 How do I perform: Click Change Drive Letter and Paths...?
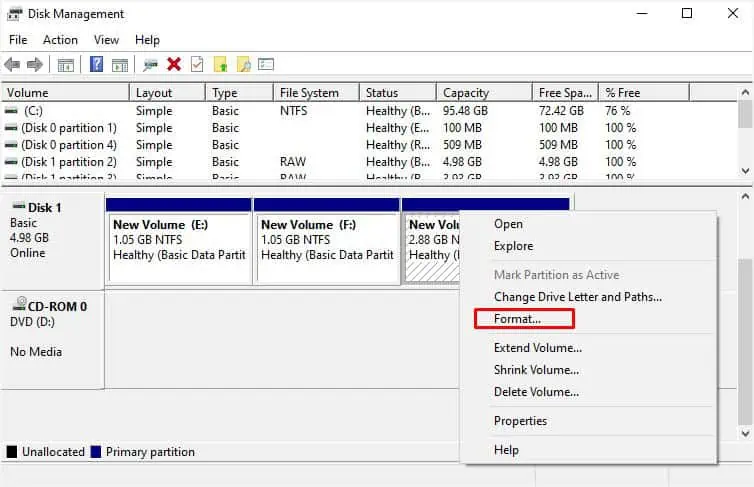[x=578, y=297]
